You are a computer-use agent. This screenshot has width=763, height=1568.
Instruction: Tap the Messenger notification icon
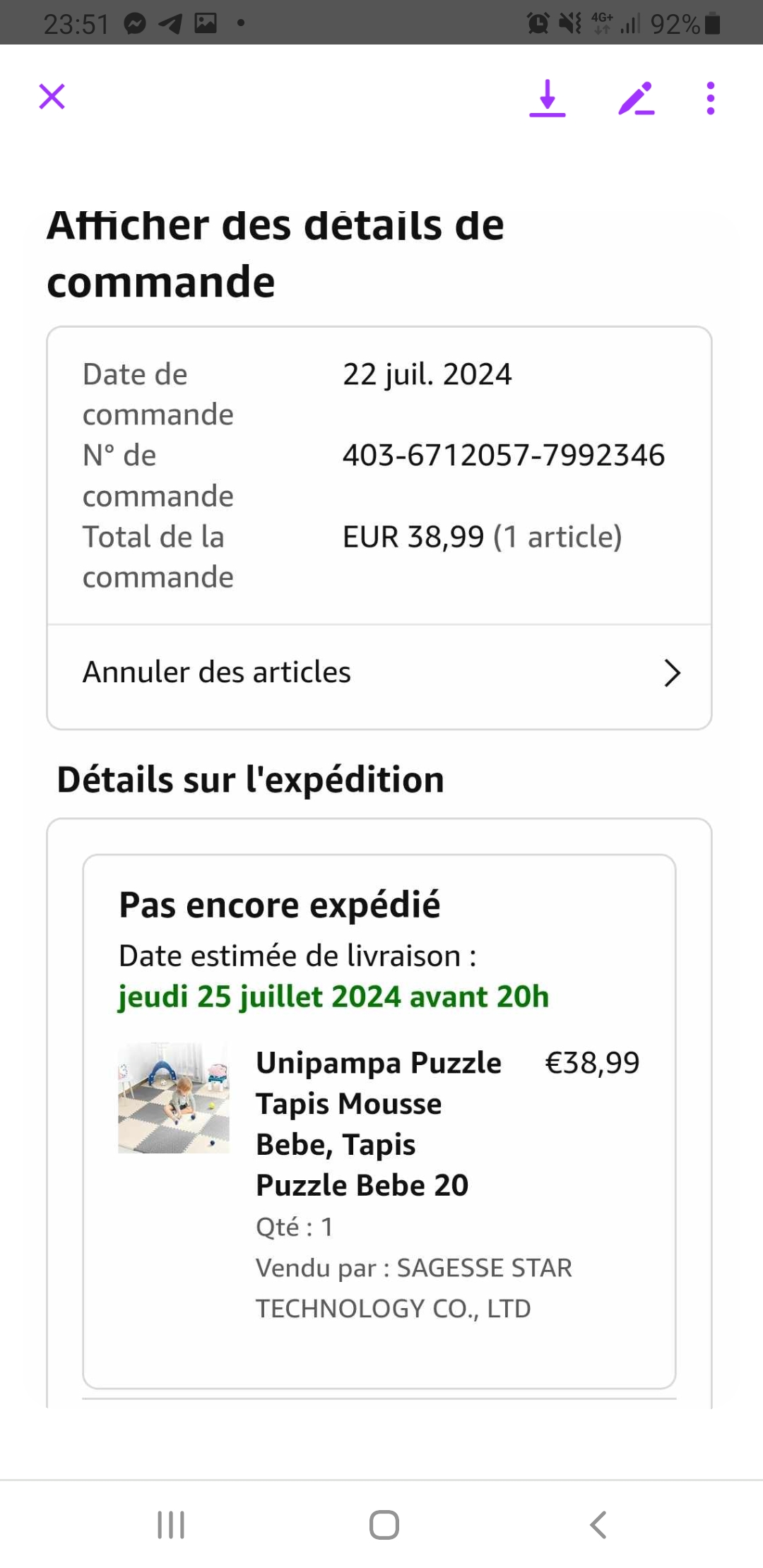pyautogui.click(x=135, y=24)
